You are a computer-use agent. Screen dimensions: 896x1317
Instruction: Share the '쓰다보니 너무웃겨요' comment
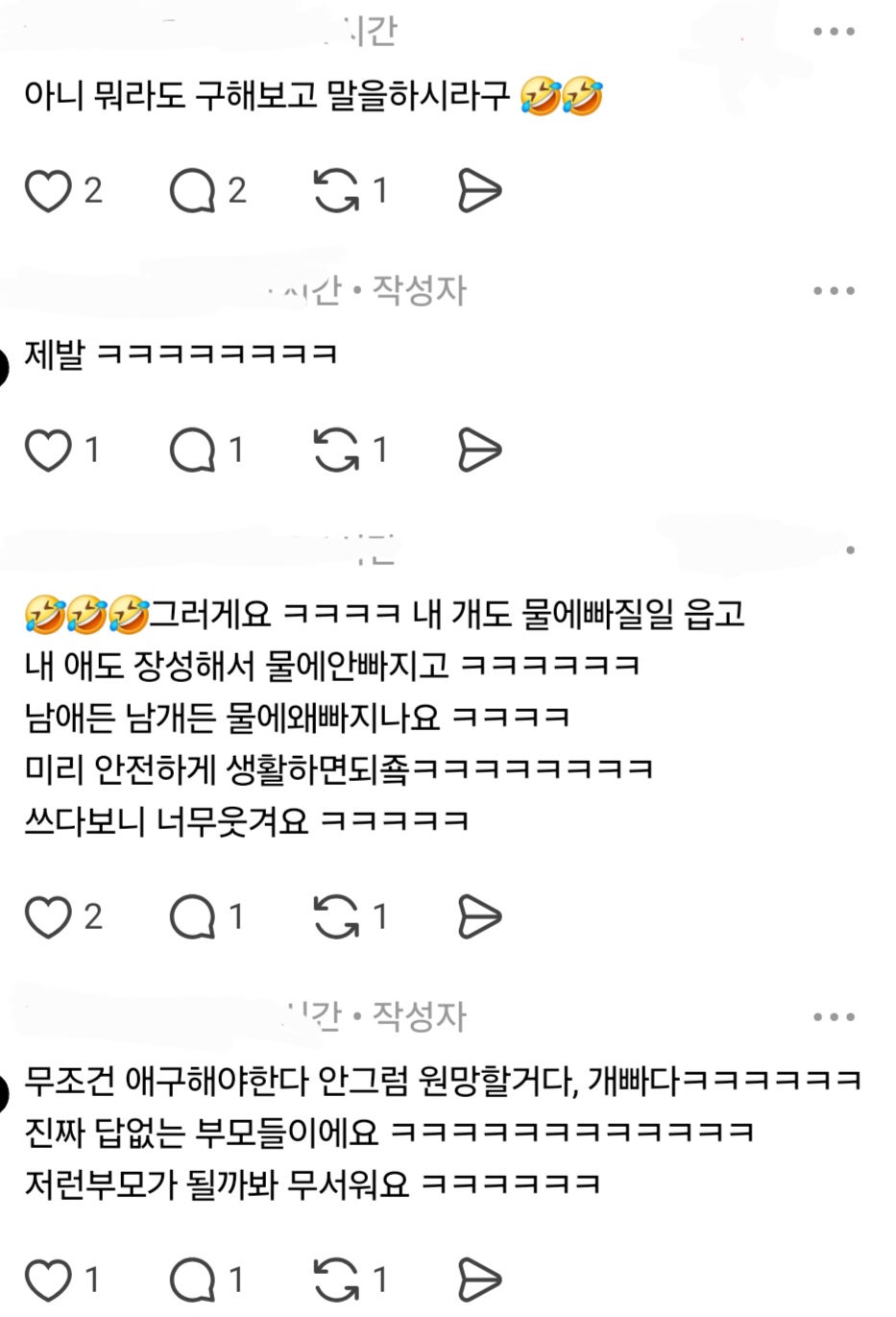pyautogui.click(x=479, y=916)
